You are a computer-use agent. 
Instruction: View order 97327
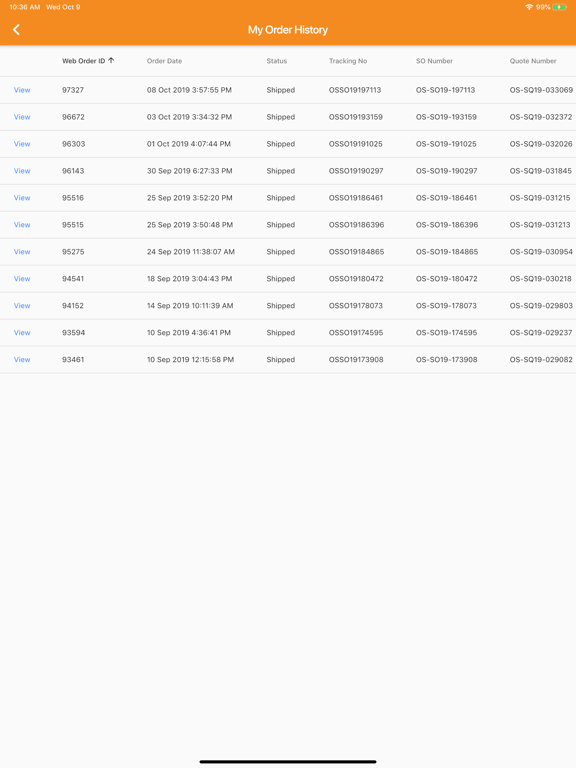coord(22,90)
